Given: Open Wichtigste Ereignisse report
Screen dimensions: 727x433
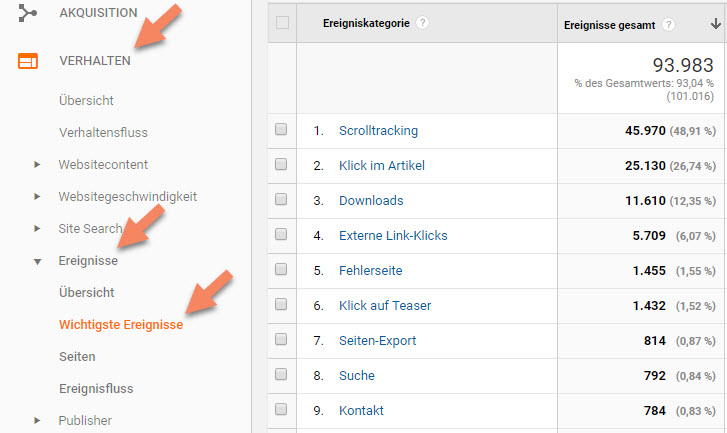Looking at the screenshot, I should (x=121, y=325).
